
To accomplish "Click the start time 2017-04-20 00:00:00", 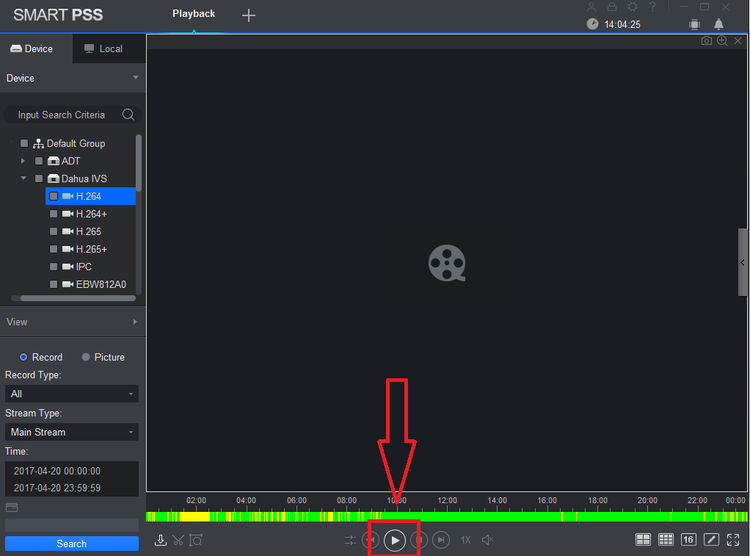I will pos(57,471).
